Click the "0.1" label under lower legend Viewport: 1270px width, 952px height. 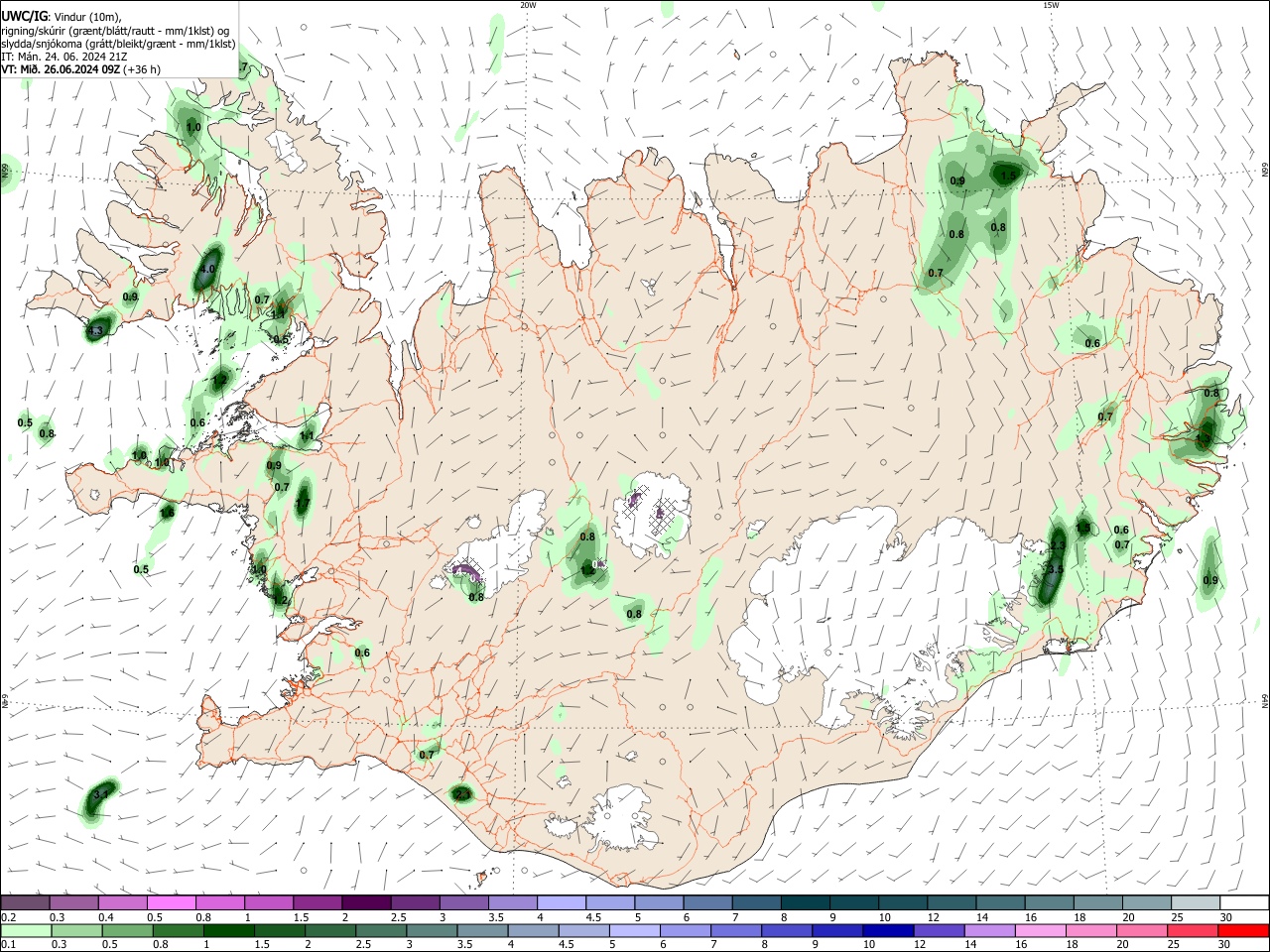tap(8, 945)
